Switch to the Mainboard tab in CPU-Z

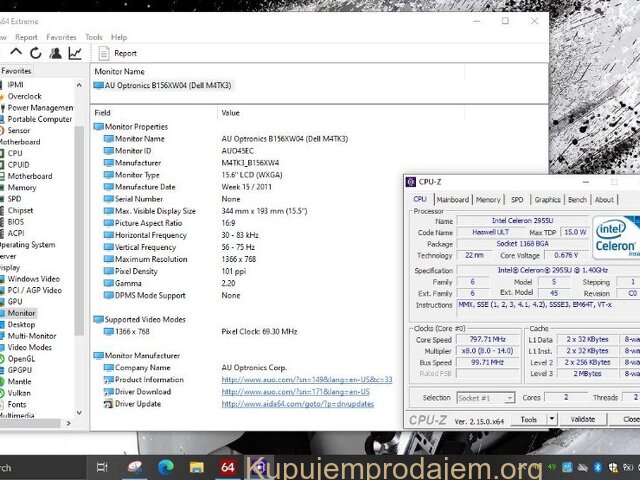tap(452, 199)
